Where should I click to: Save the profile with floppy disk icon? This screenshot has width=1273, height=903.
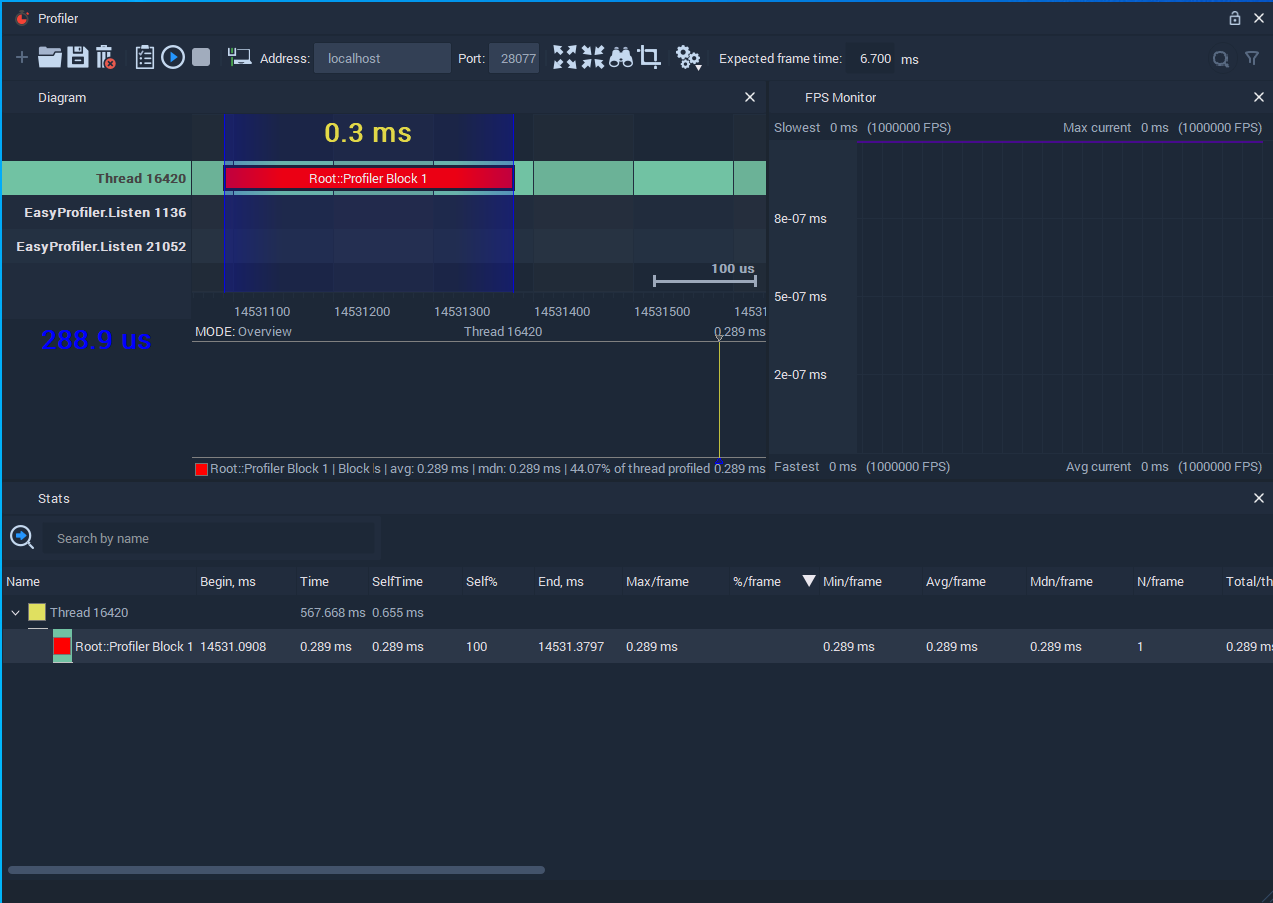[78, 58]
